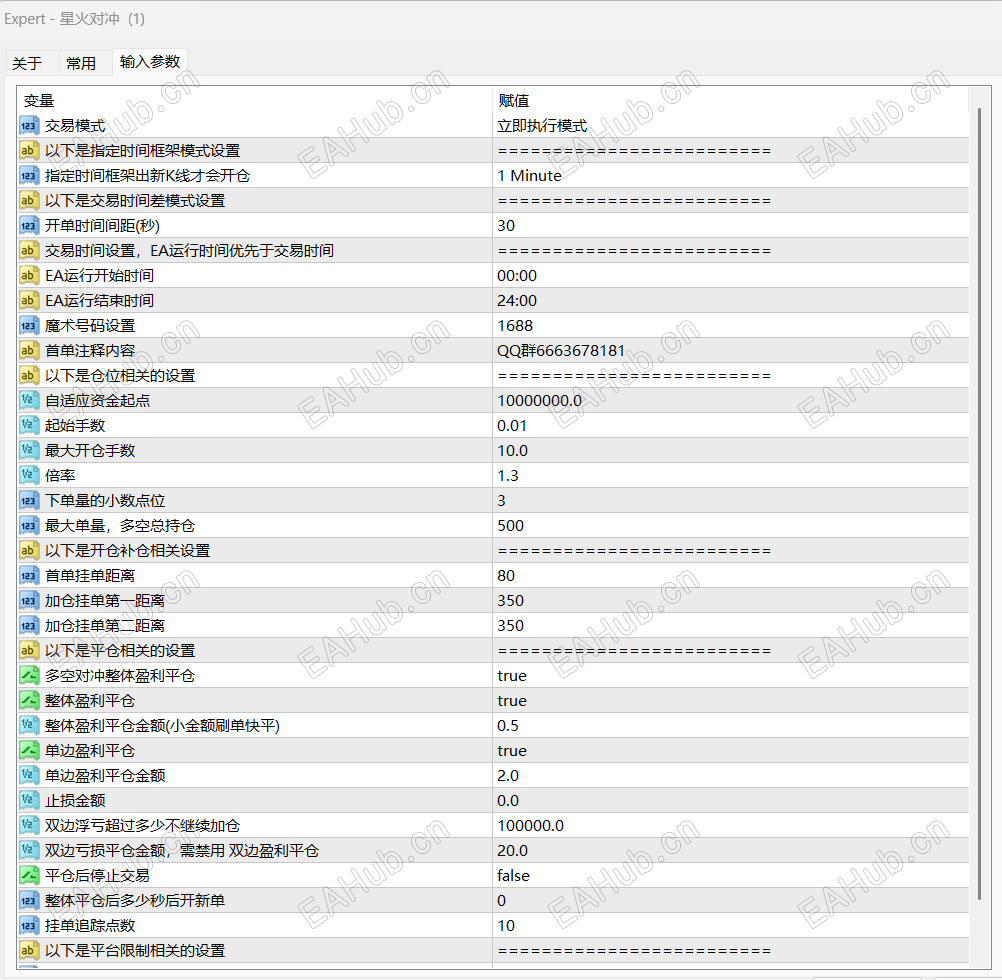Select the 以下是开仓补仓相关设置 row label
This screenshot has height=980, width=1002.
point(127,551)
